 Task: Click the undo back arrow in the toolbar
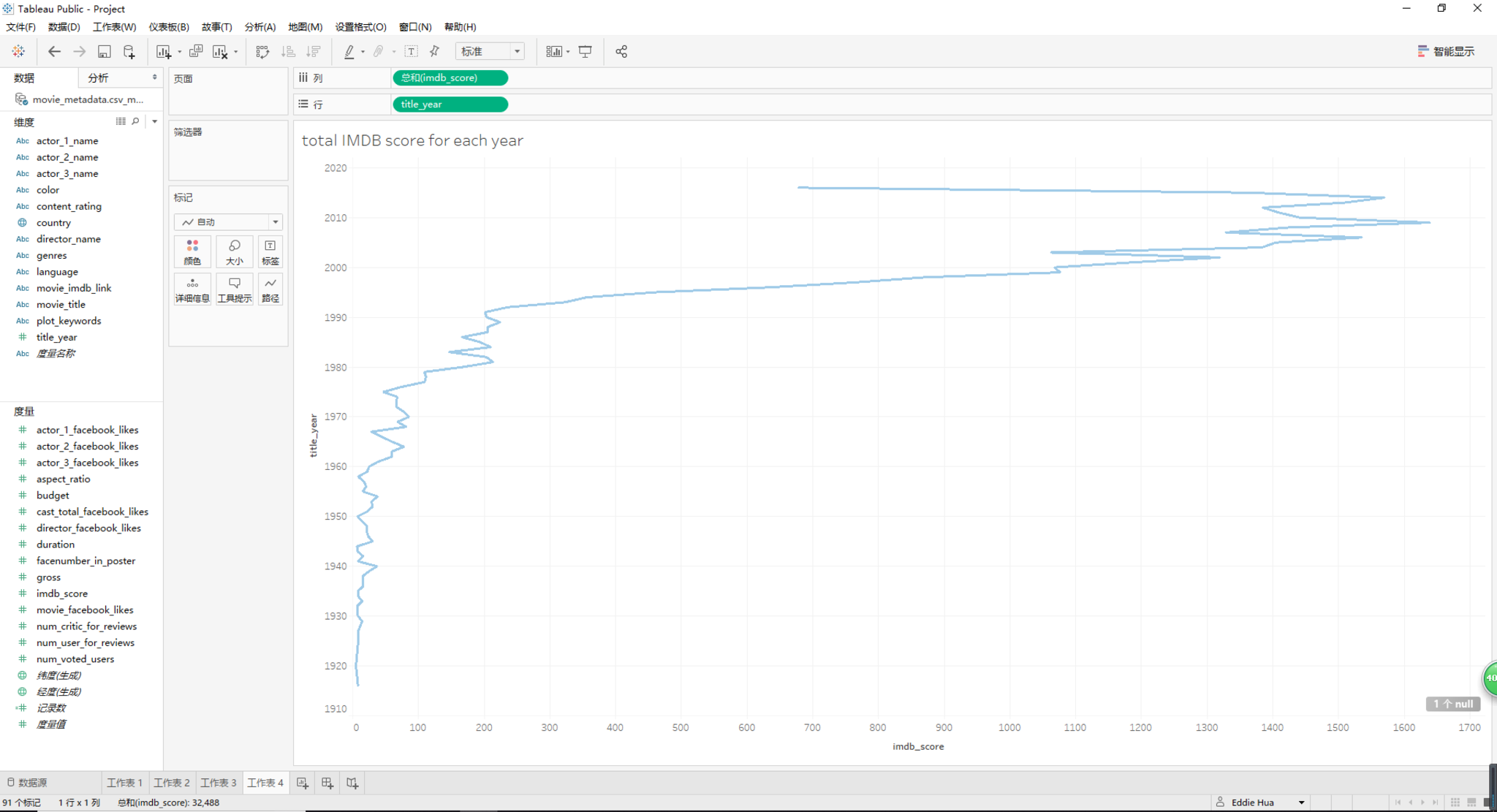click(54, 51)
